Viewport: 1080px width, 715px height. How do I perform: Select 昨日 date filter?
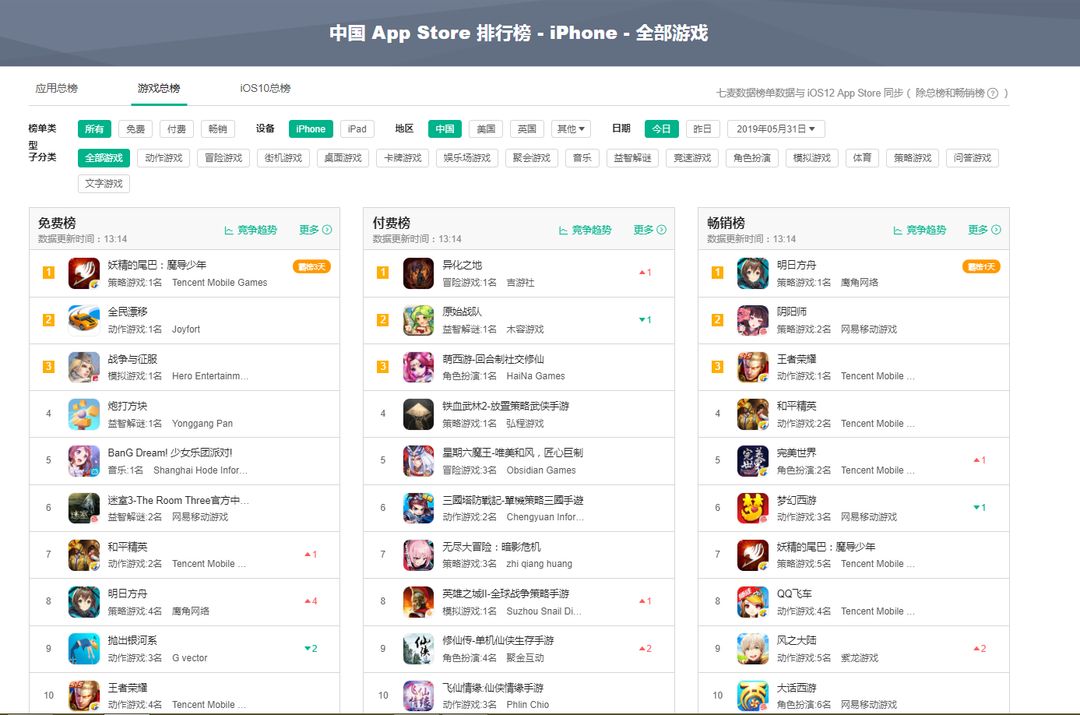(x=703, y=129)
